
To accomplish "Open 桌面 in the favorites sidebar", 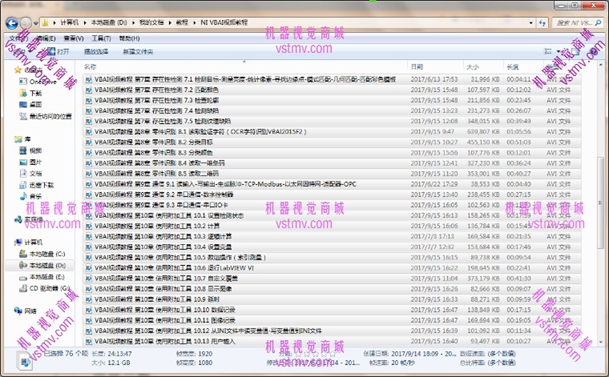I will [x=31, y=104].
